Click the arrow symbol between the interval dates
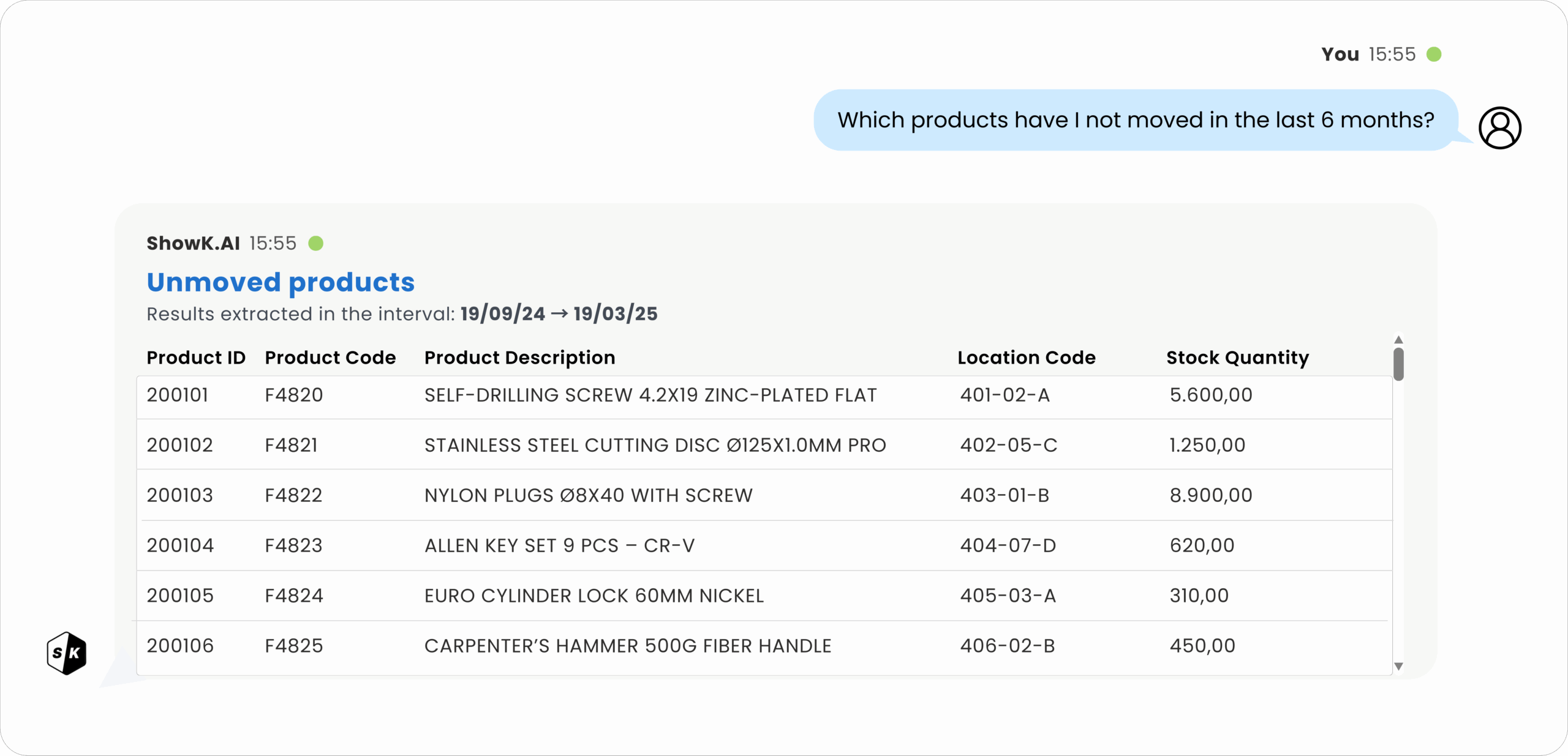 pyautogui.click(x=559, y=313)
